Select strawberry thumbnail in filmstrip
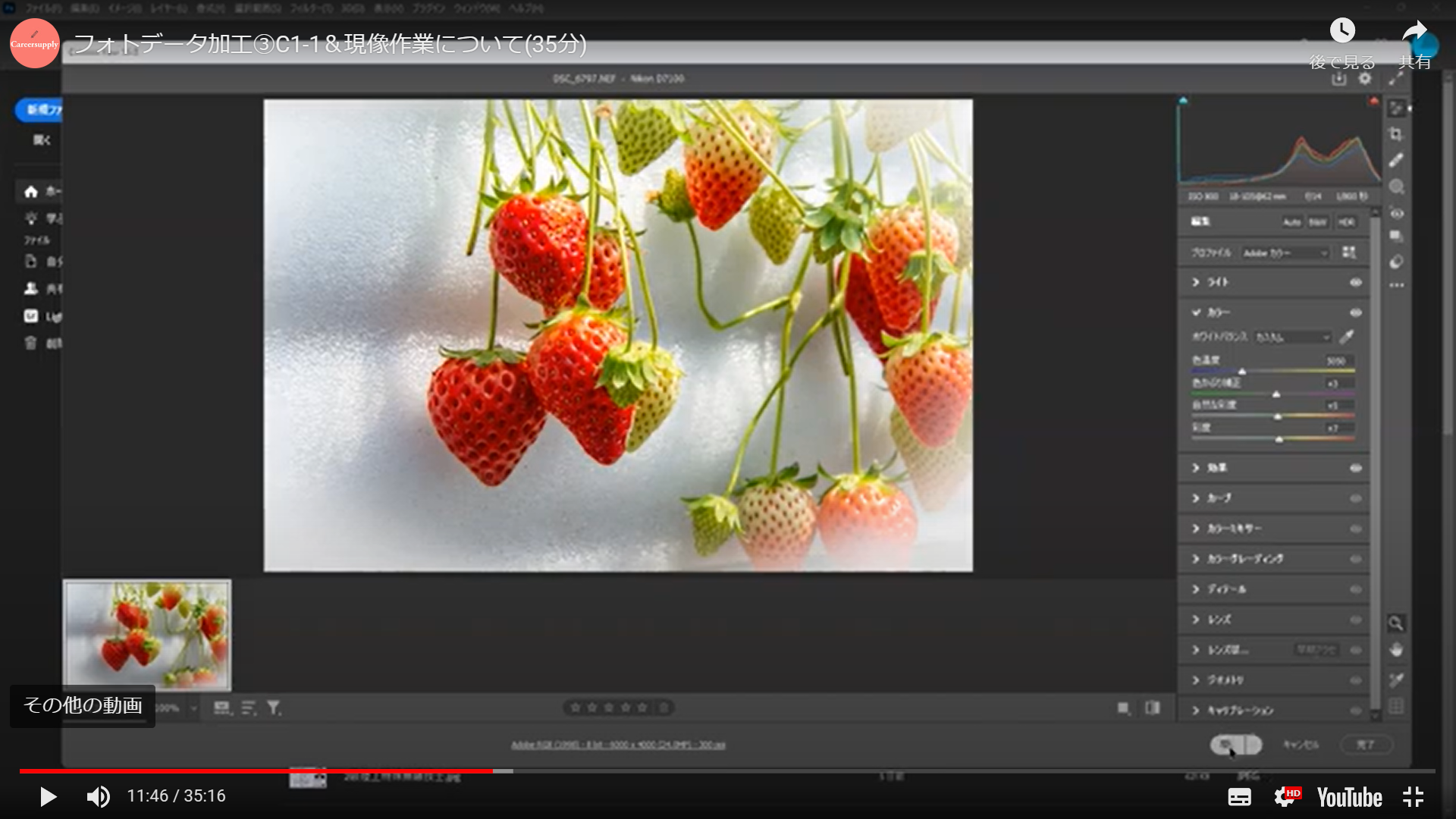Screen dimensions: 1456x819 147,635
